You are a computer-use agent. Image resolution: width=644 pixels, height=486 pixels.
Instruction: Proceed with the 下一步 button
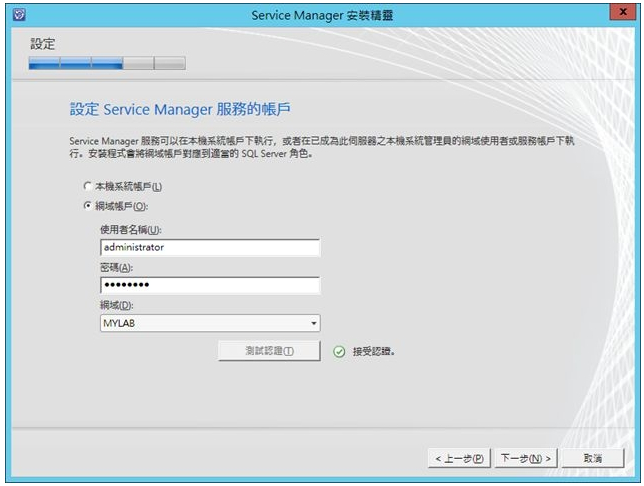pyautogui.click(x=525, y=458)
